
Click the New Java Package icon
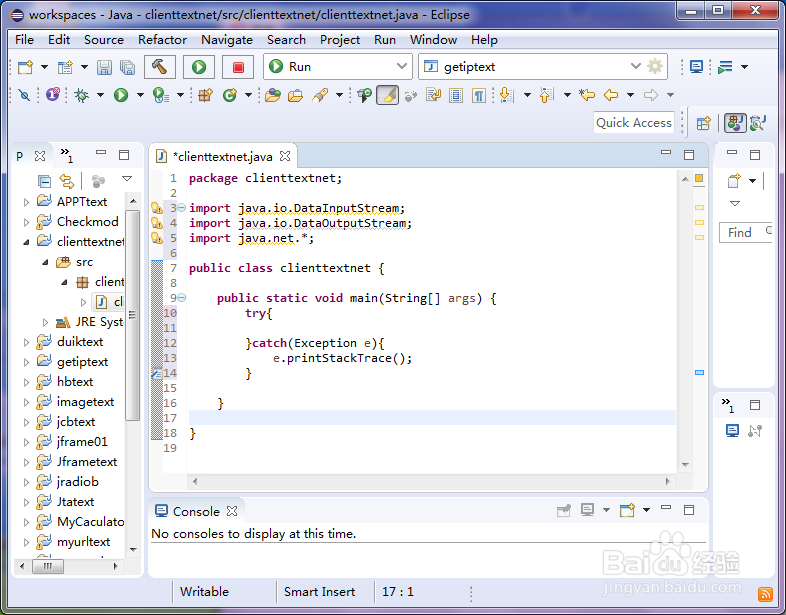pos(206,95)
